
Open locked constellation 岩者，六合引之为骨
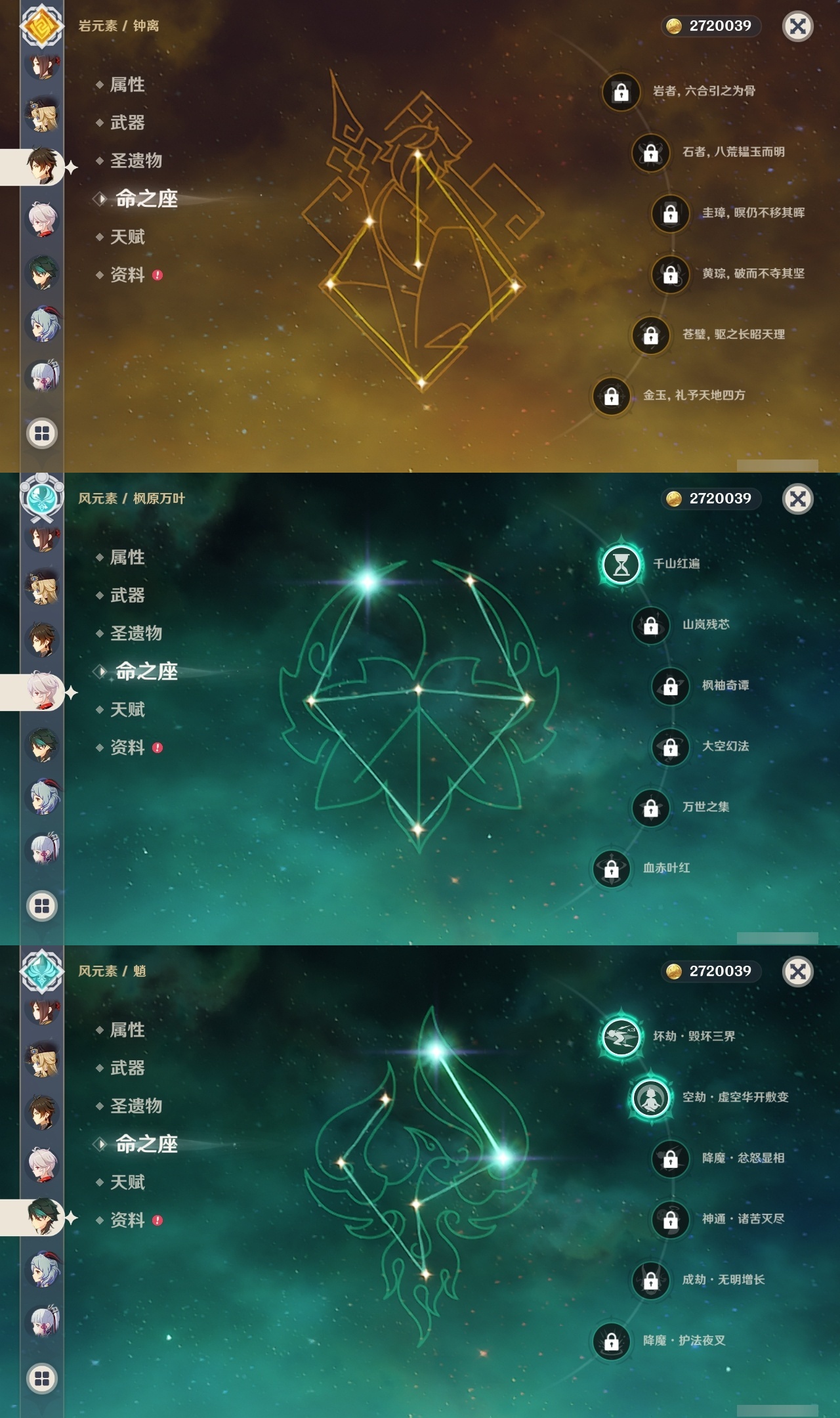621,92
